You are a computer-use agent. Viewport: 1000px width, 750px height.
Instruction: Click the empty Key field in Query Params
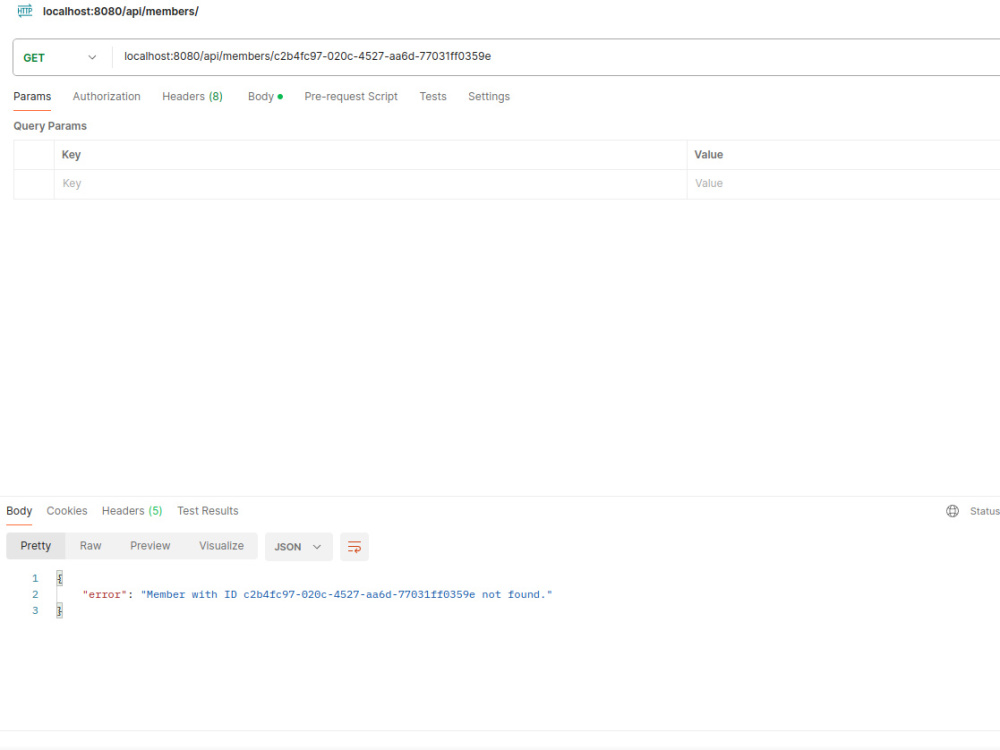[x=370, y=184]
